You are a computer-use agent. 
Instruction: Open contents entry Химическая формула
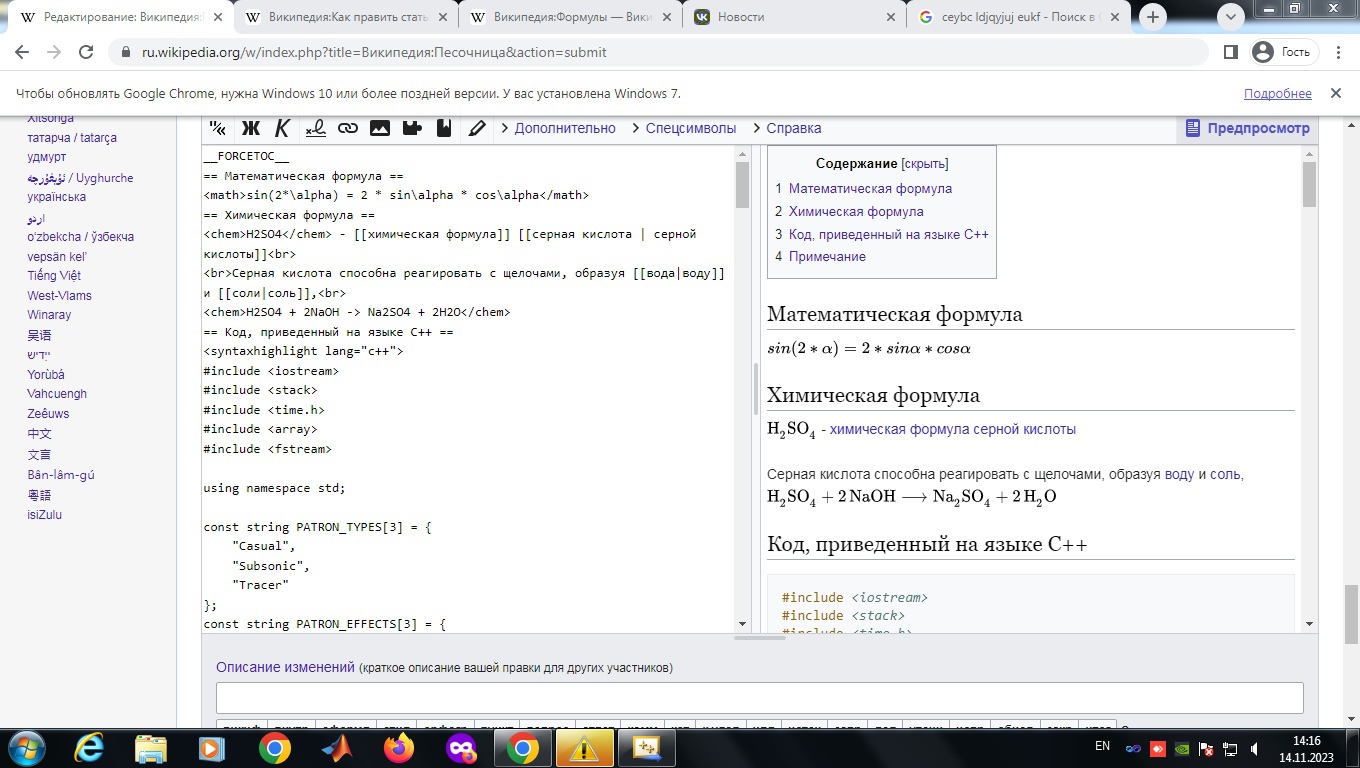click(856, 211)
